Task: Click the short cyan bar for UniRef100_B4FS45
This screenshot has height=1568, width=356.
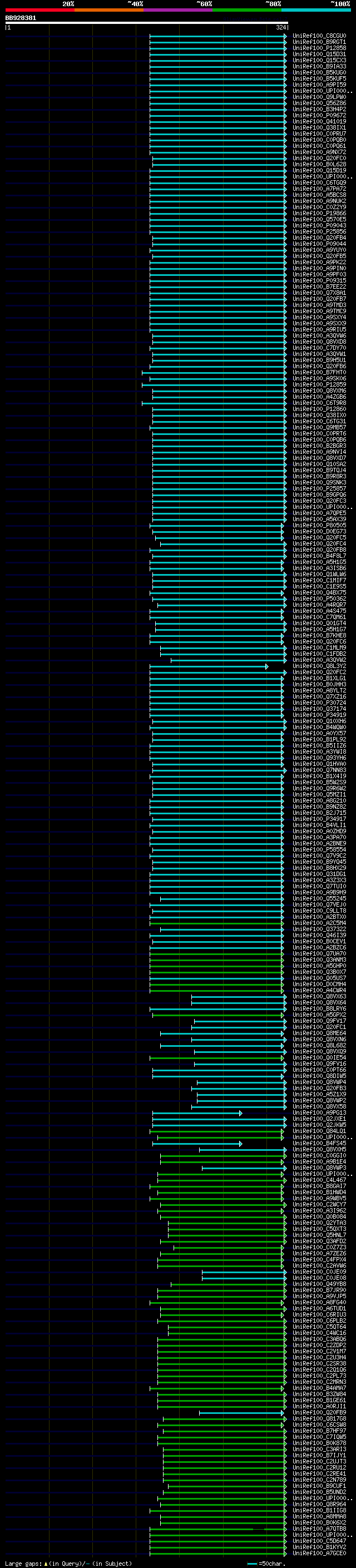Action: click(x=197, y=1143)
